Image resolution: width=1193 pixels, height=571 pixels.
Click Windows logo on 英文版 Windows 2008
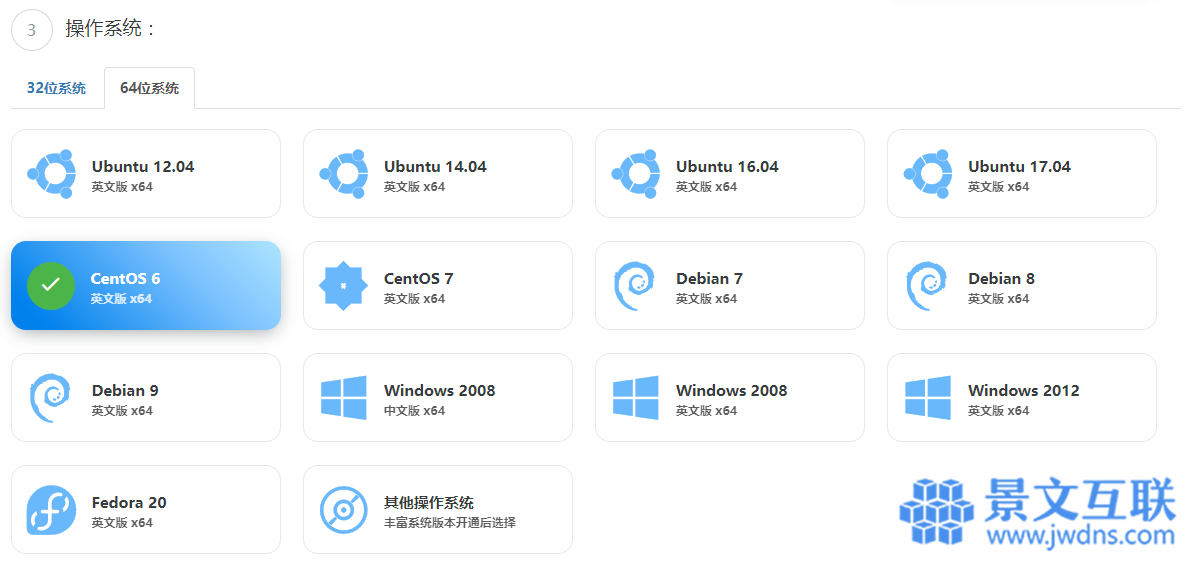pos(636,397)
